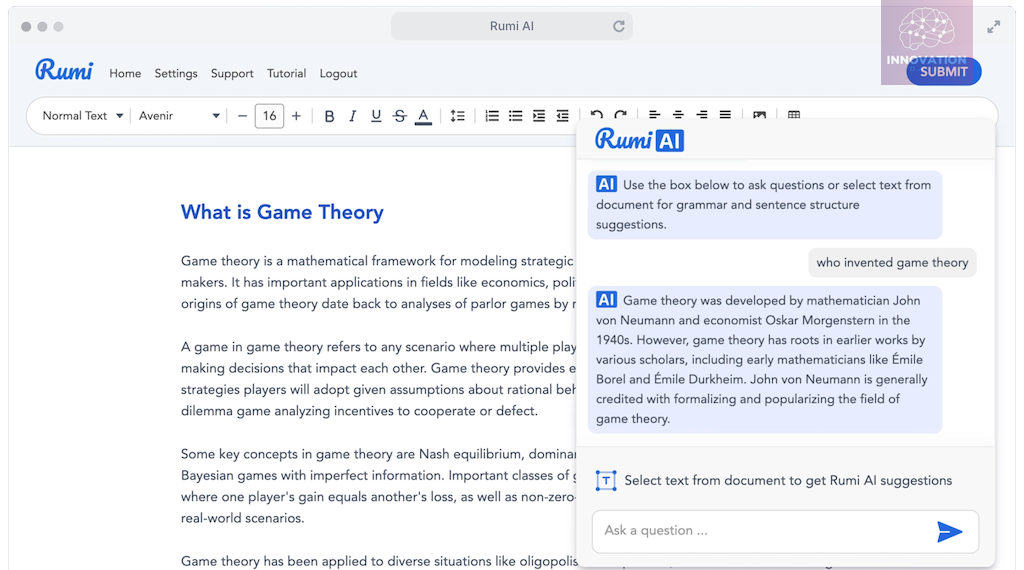Image resolution: width=1024 pixels, height=570 pixels.
Task: Click the paragraph starting 'A game in game theory'
Action: pos(379,379)
